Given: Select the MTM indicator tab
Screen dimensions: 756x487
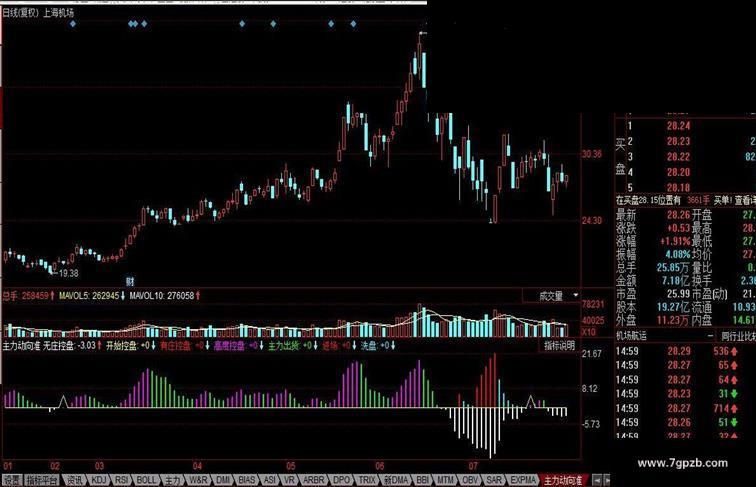Looking at the screenshot, I should click(446, 480).
